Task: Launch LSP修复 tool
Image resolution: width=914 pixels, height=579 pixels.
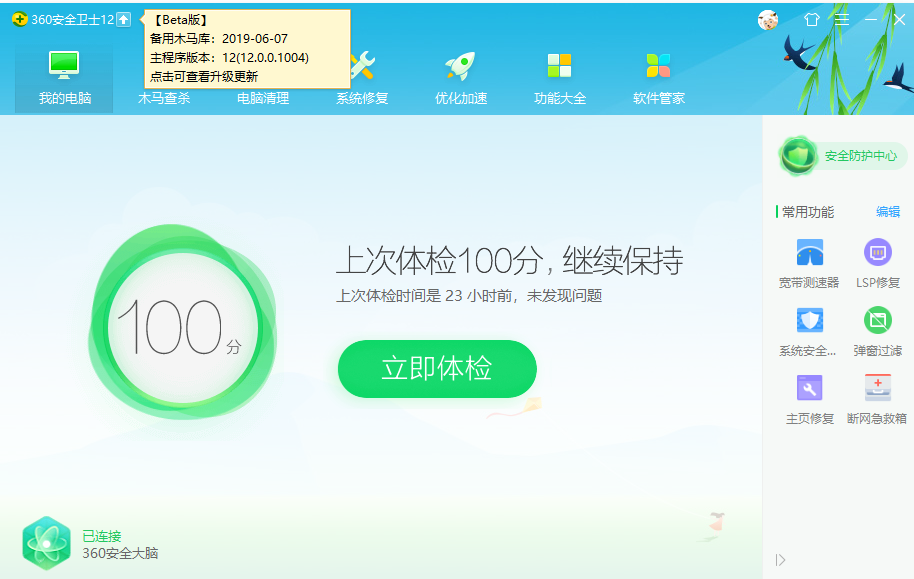Action: [878, 264]
